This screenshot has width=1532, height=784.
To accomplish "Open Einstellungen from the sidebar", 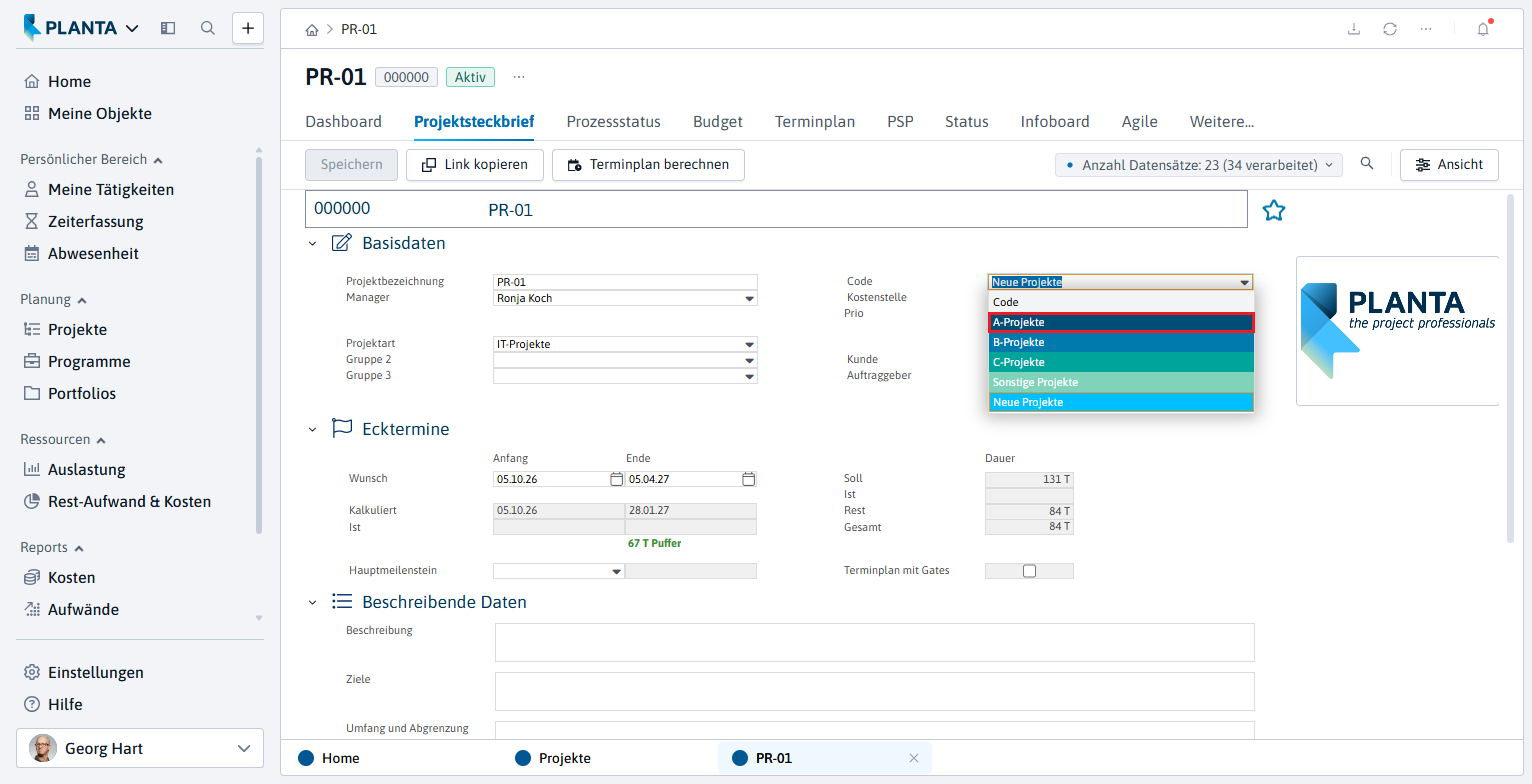I will tap(84, 673).
